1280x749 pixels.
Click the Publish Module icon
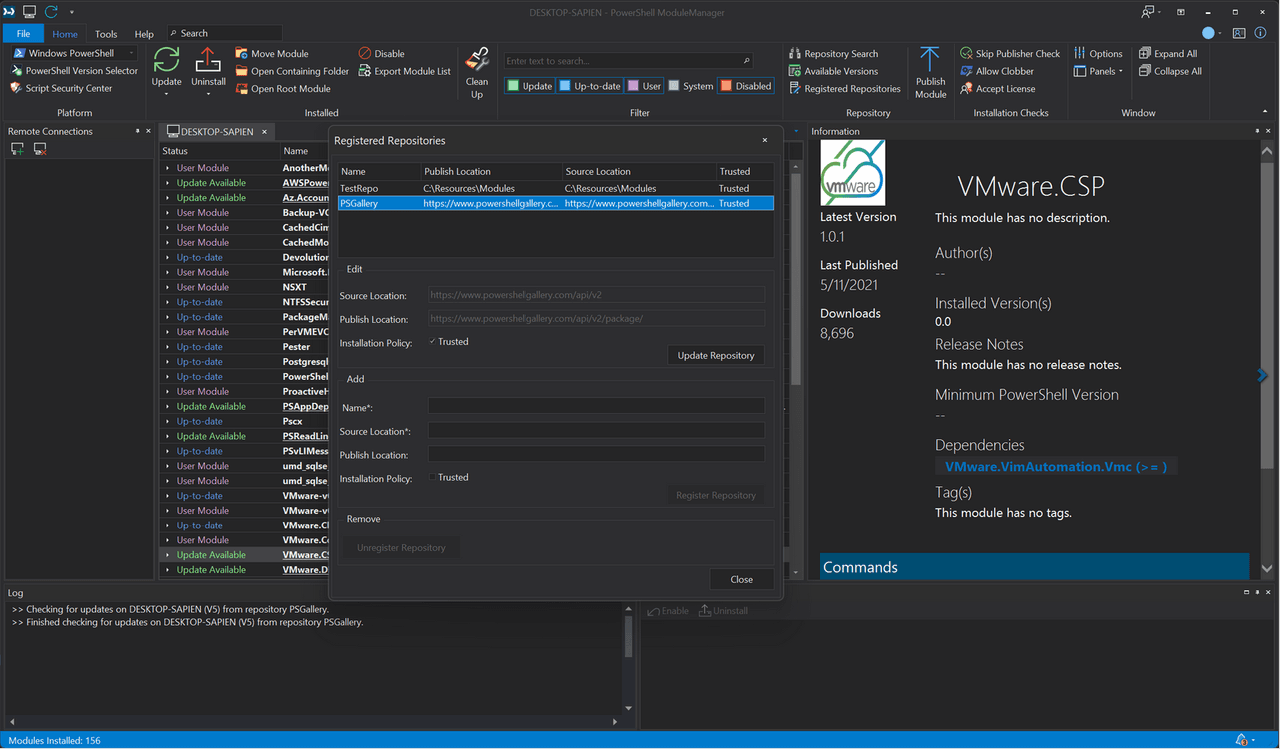(930, 60)
